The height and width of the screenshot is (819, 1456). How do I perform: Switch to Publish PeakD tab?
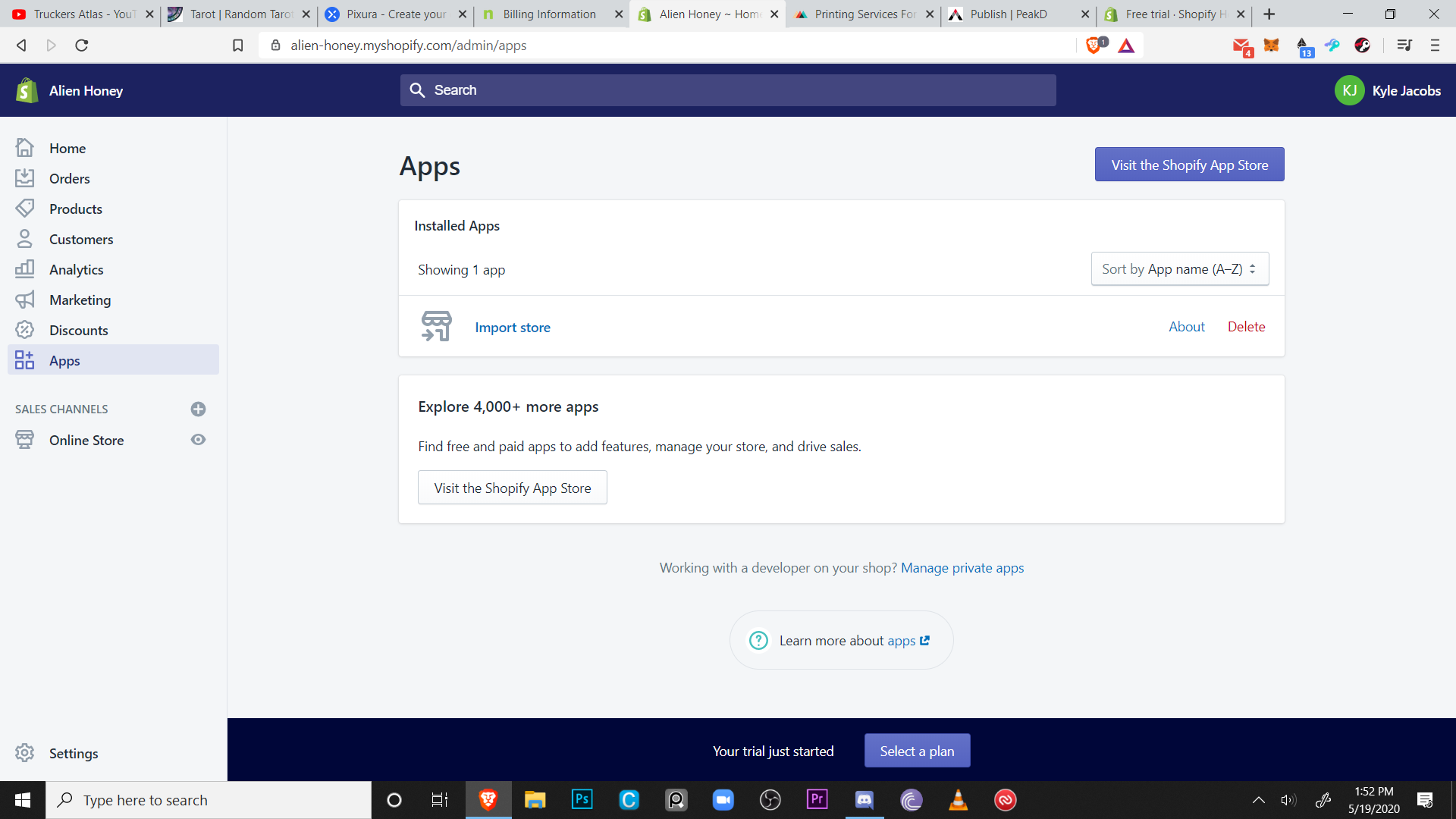tap(1019, 14)
